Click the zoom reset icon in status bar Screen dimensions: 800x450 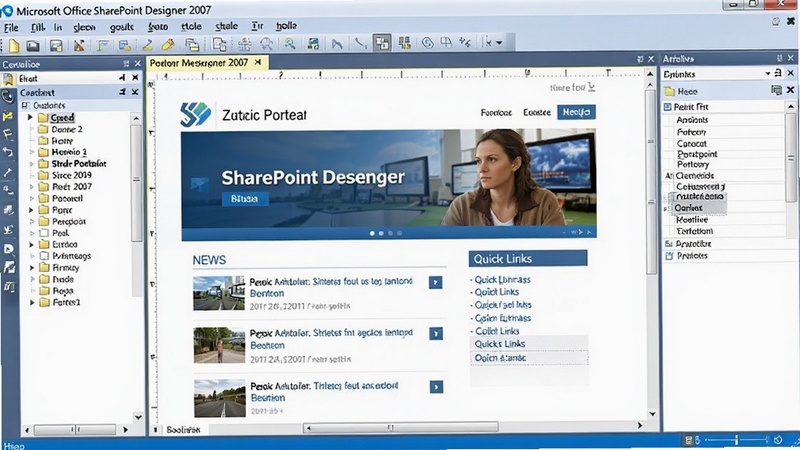tap(778, 440)
